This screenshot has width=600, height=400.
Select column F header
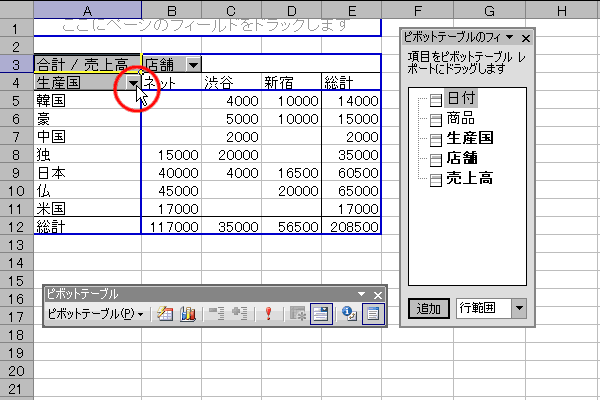(x=417, y=10)
